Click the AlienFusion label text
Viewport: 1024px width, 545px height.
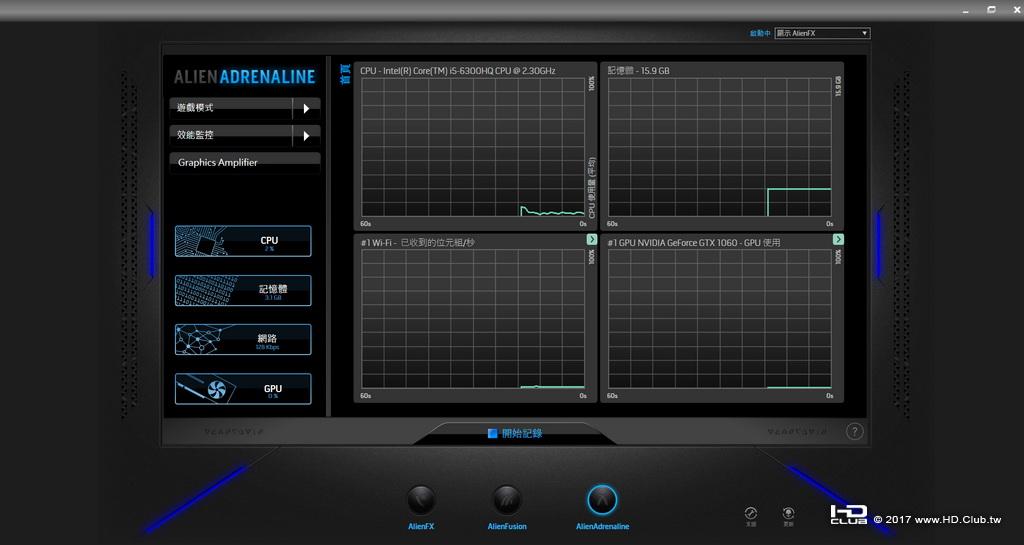coord(507,526)
